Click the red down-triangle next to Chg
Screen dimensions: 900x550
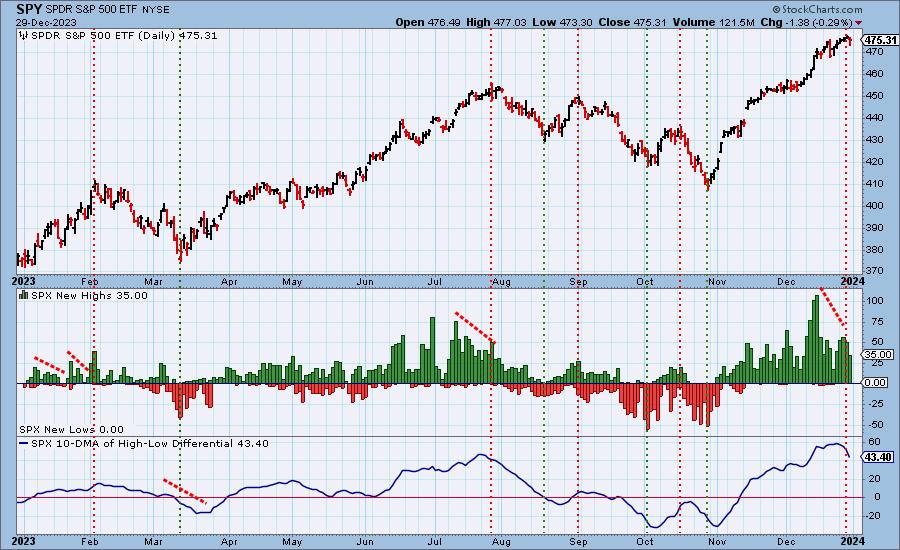[x=859, y=23]
